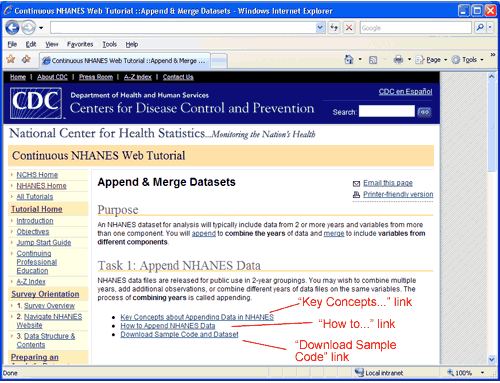Click the search magnifier icon beside Google box
The width and height of the screenshot is (500, 383).
coord(480,28)
